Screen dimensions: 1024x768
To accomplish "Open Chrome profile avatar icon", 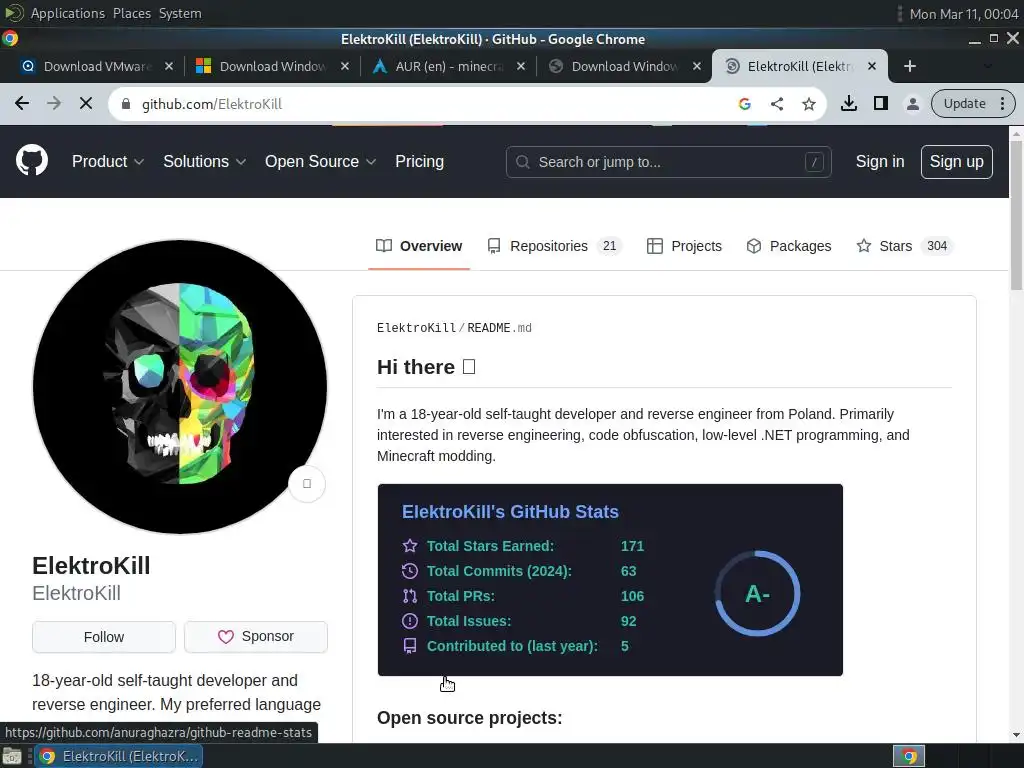I will coord(912,103).
